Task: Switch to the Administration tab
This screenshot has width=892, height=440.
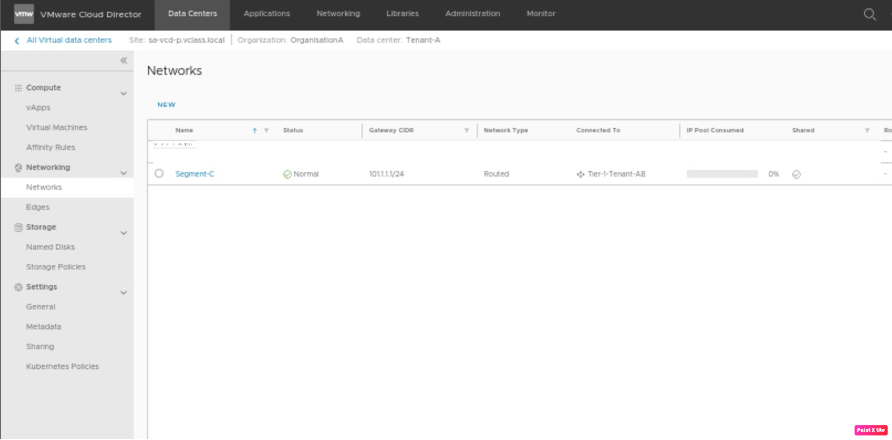Action: (473, 14)
